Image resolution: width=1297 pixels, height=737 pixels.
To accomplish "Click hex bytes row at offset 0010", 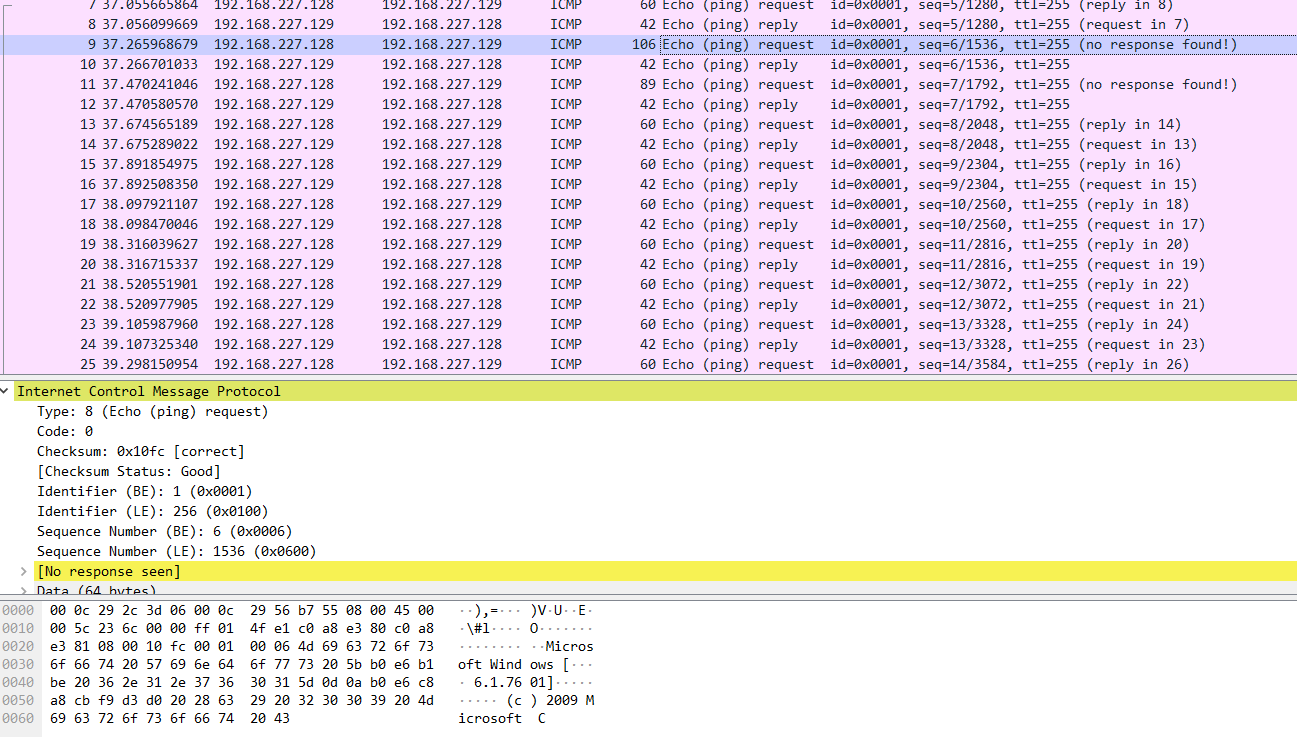I will point(242,628).
